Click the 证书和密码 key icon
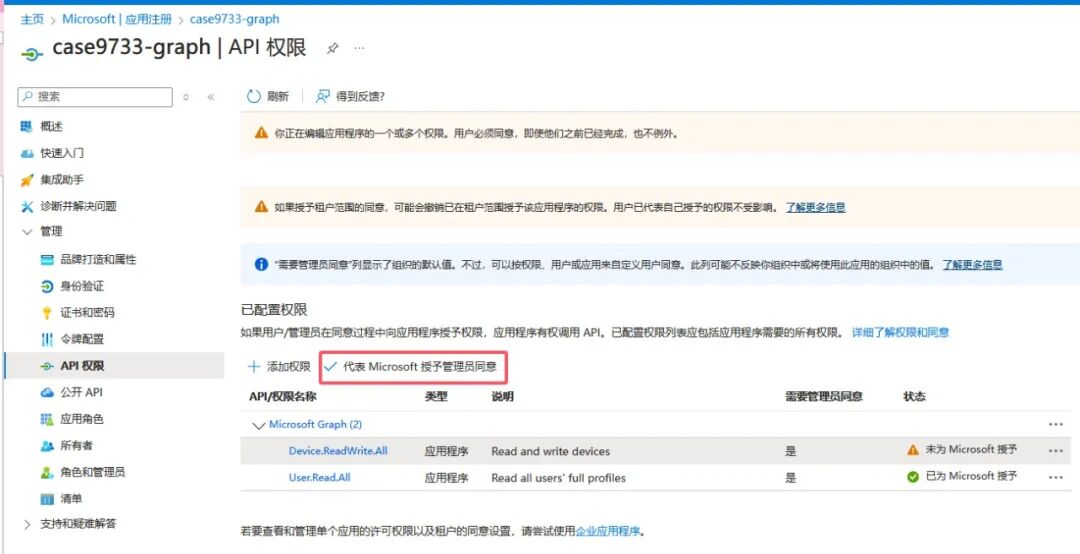The width and height of the screenshot is (1080, 554). click(47, 313)
